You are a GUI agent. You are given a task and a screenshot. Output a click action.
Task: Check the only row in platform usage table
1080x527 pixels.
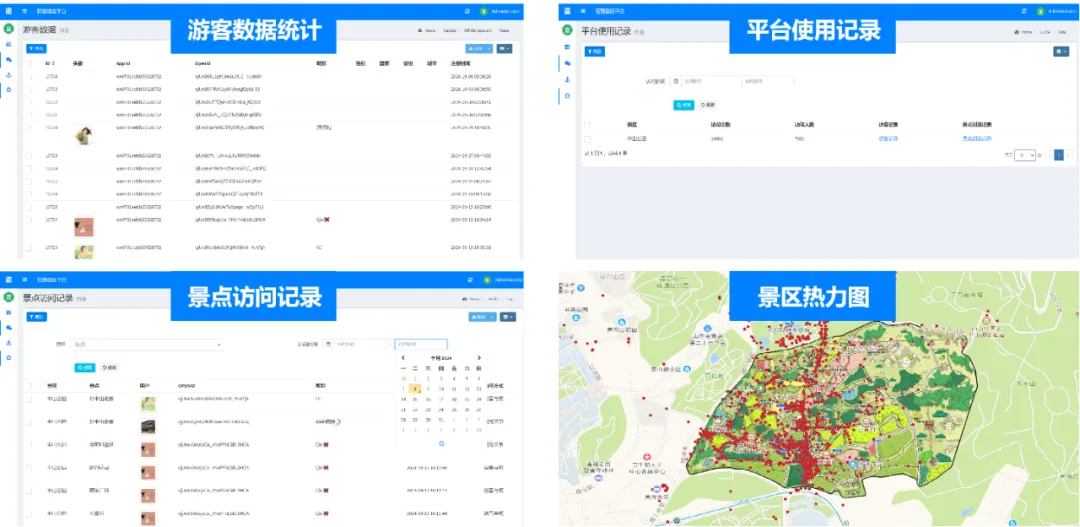(587, 138)
